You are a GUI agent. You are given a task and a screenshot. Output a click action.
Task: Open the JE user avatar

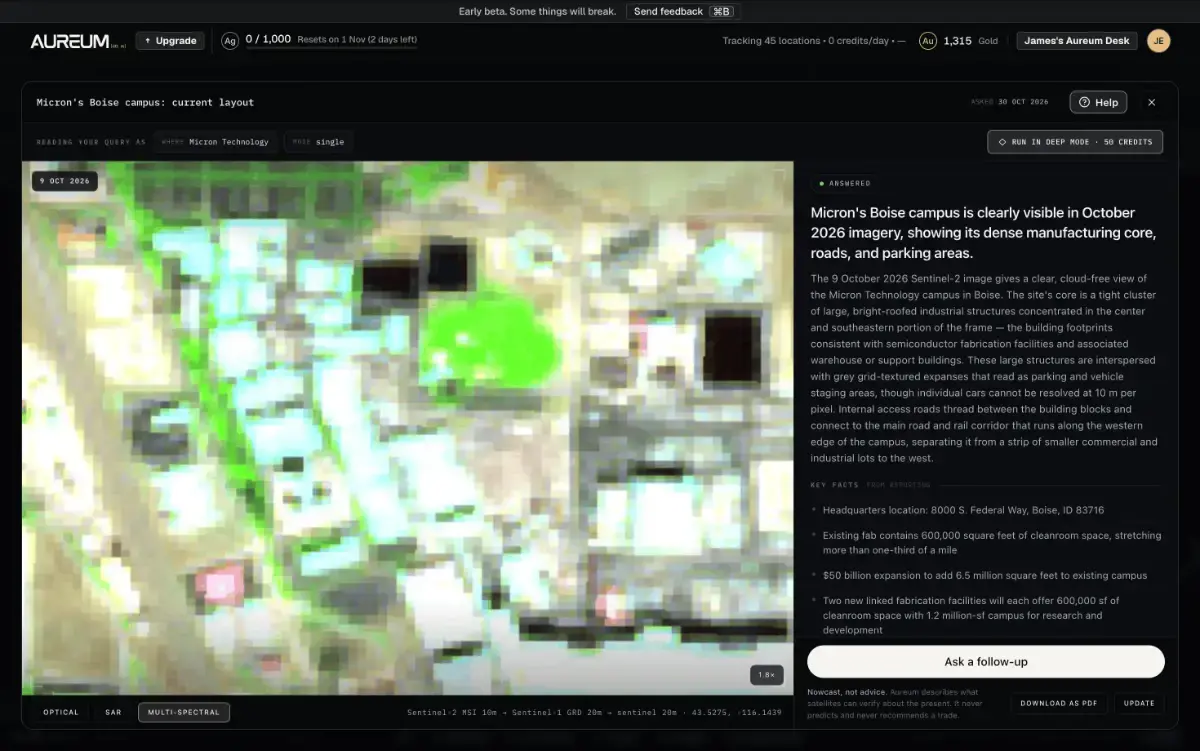point(1158,41)
